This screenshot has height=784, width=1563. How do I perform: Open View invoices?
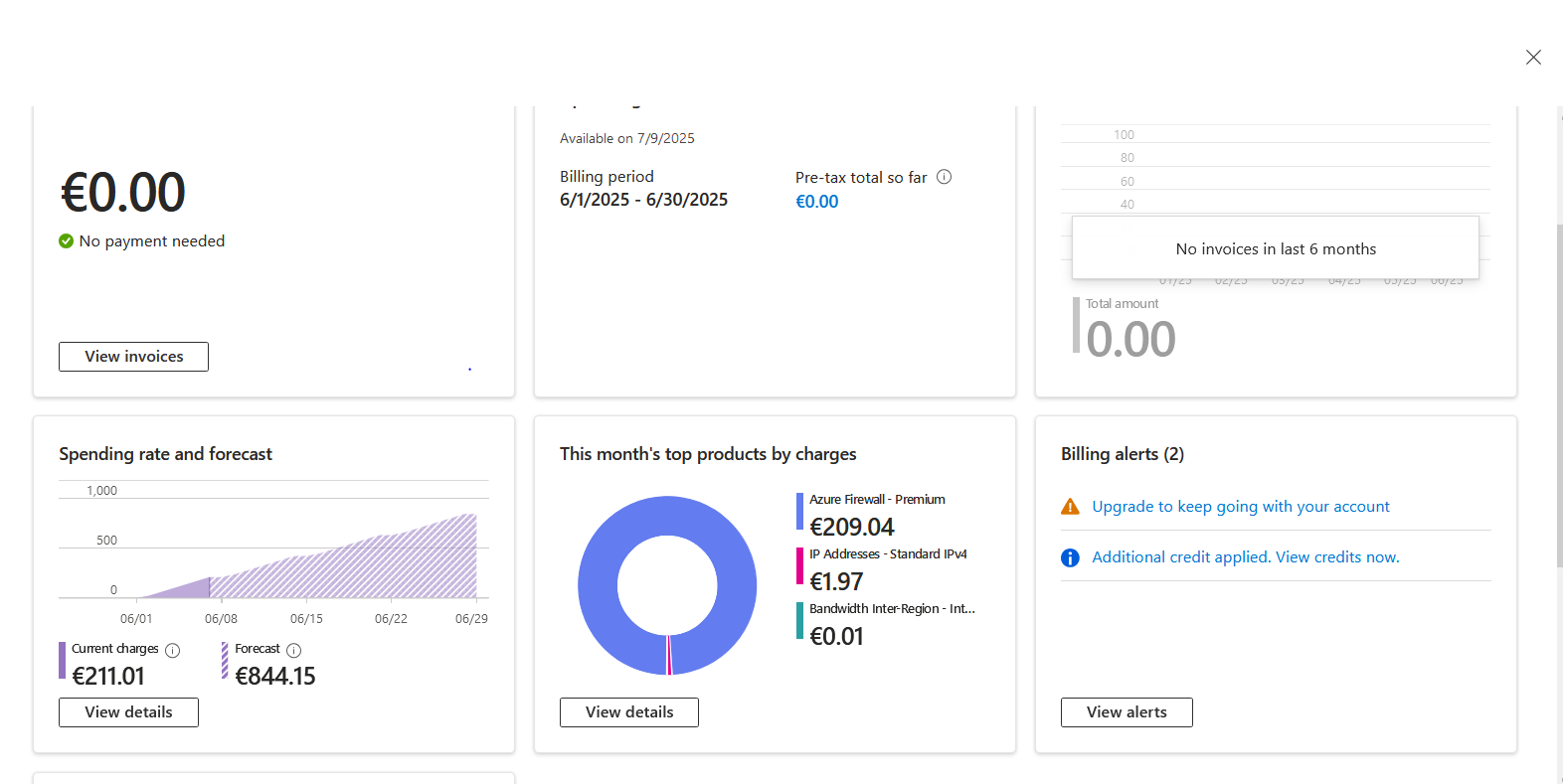click(x=133, y=357)
